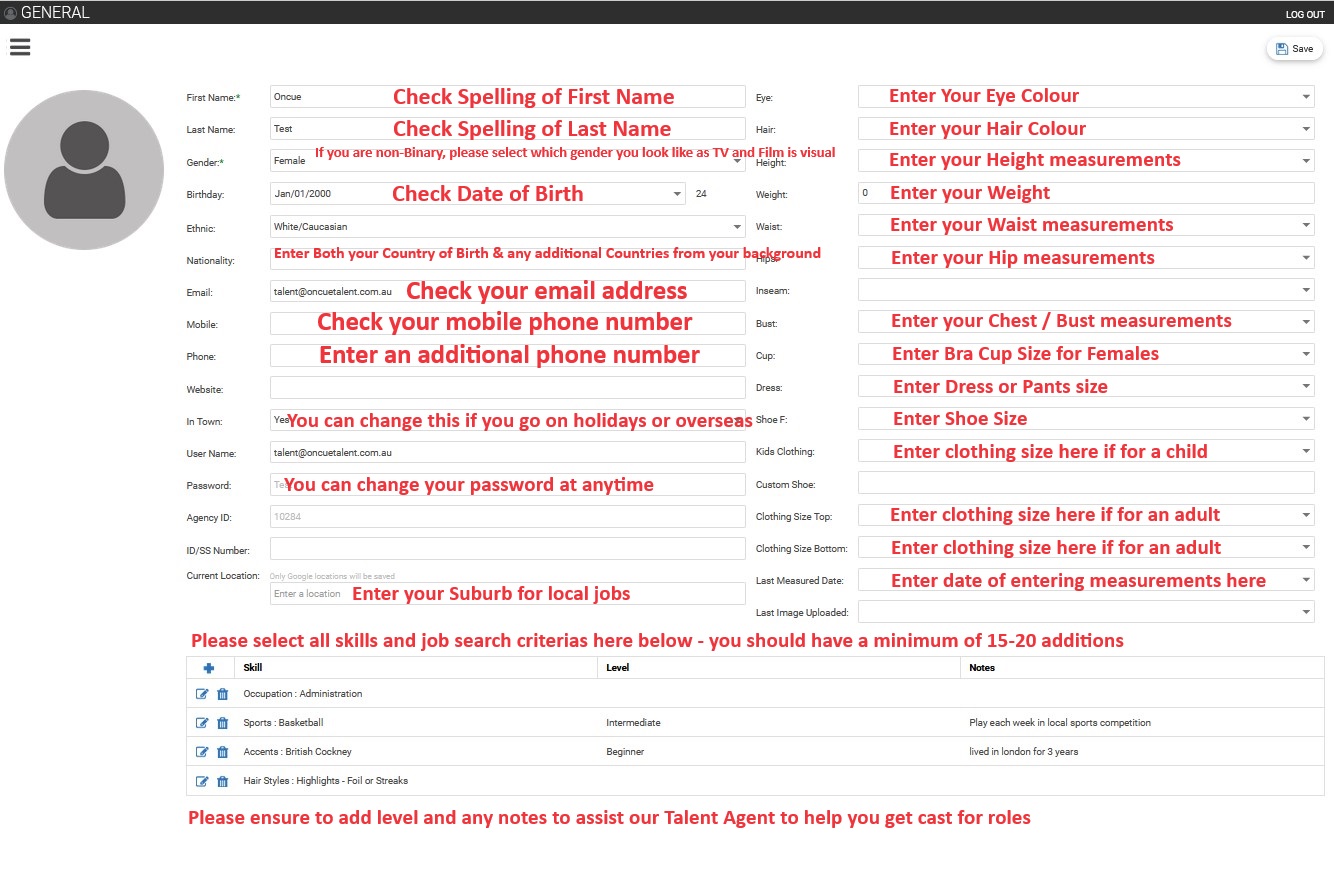
Task: Open the Ethnic dropdown showing White/Caucasian
Action: [x=507, y=227]
